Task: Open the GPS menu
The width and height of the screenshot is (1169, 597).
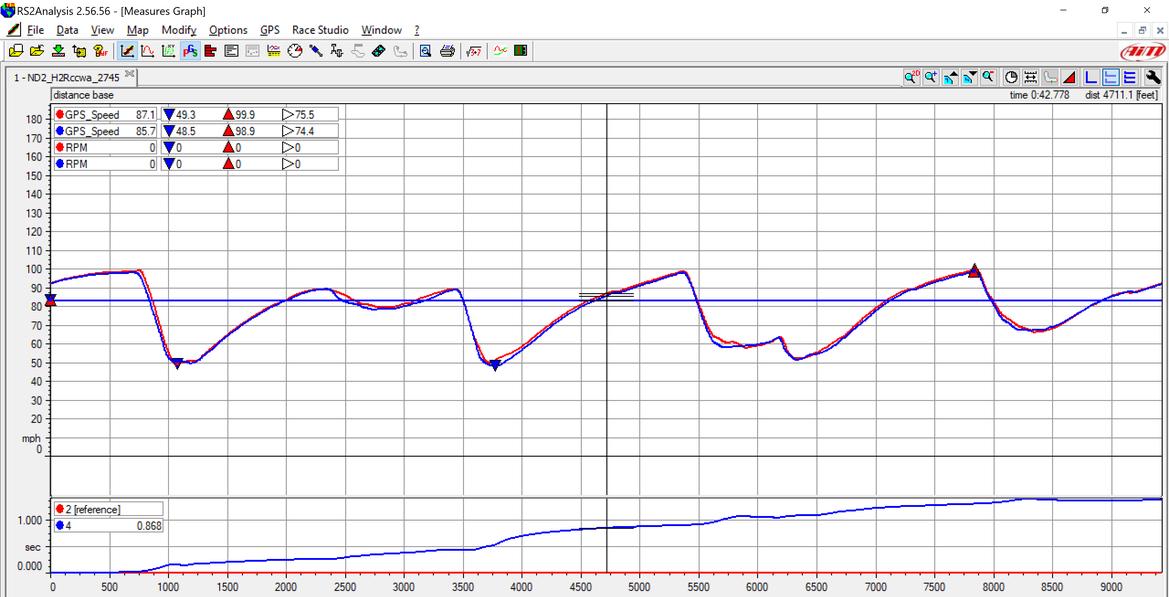Action: point(270,30)
